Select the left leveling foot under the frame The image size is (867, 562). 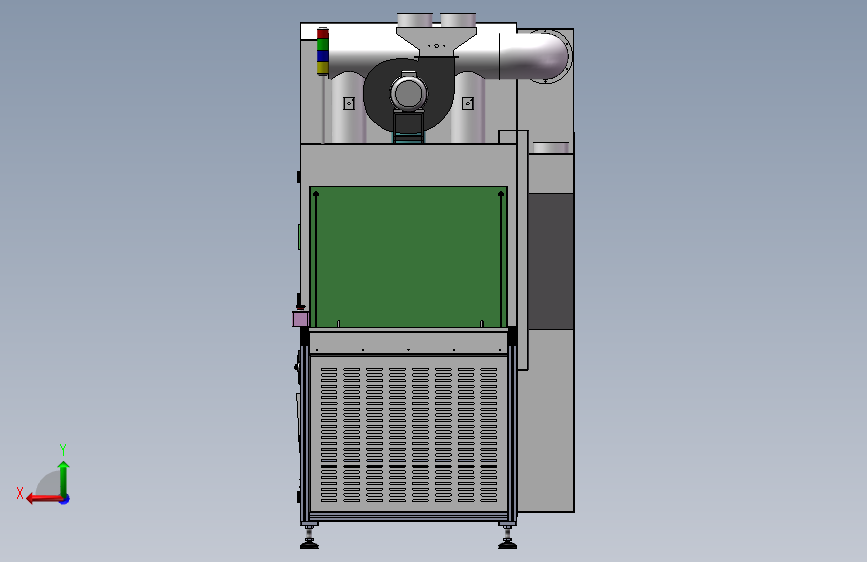[310, 538]
